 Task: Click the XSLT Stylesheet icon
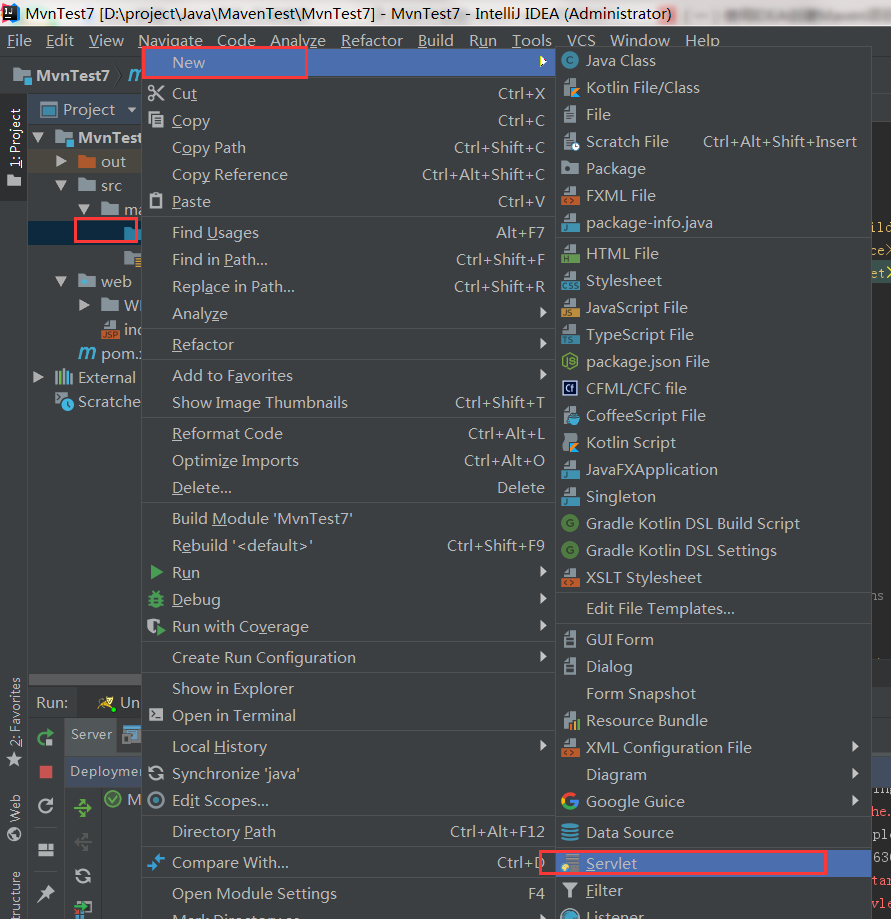570,577
